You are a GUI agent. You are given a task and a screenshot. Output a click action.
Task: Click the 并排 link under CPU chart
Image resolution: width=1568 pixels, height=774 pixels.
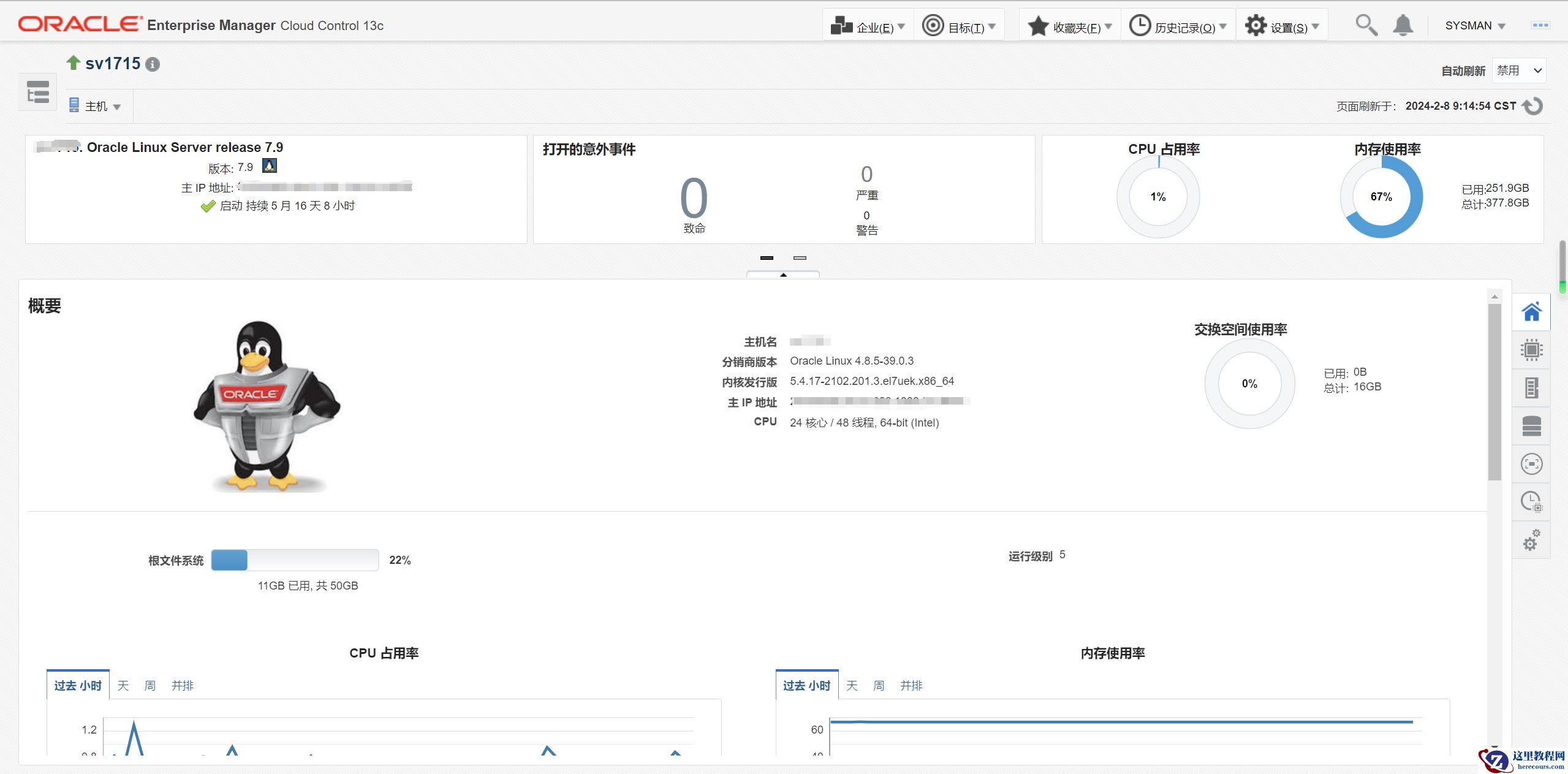click(x=183, y=686)
